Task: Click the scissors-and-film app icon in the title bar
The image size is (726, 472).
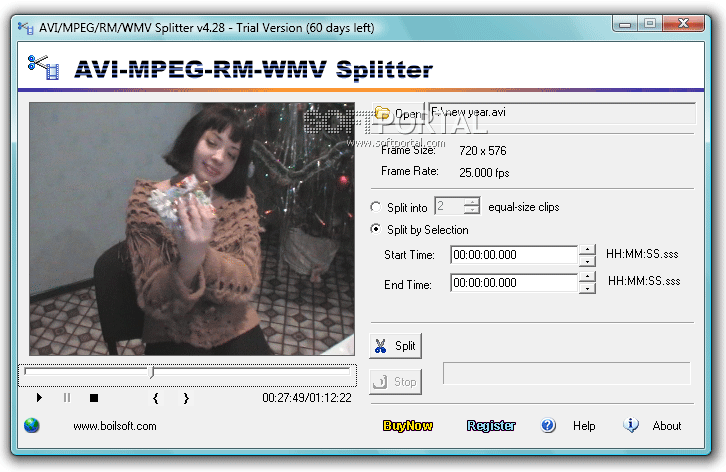Action: [25, 28]
